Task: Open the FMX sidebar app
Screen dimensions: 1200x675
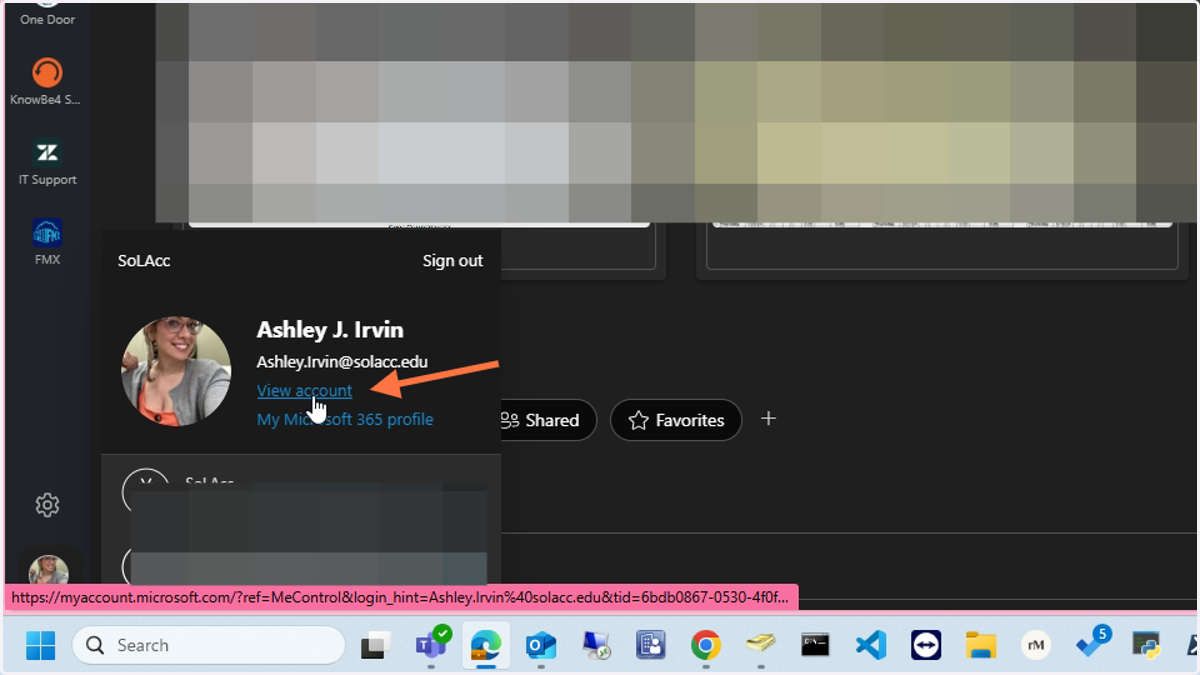Action: [x=47, y=242]
